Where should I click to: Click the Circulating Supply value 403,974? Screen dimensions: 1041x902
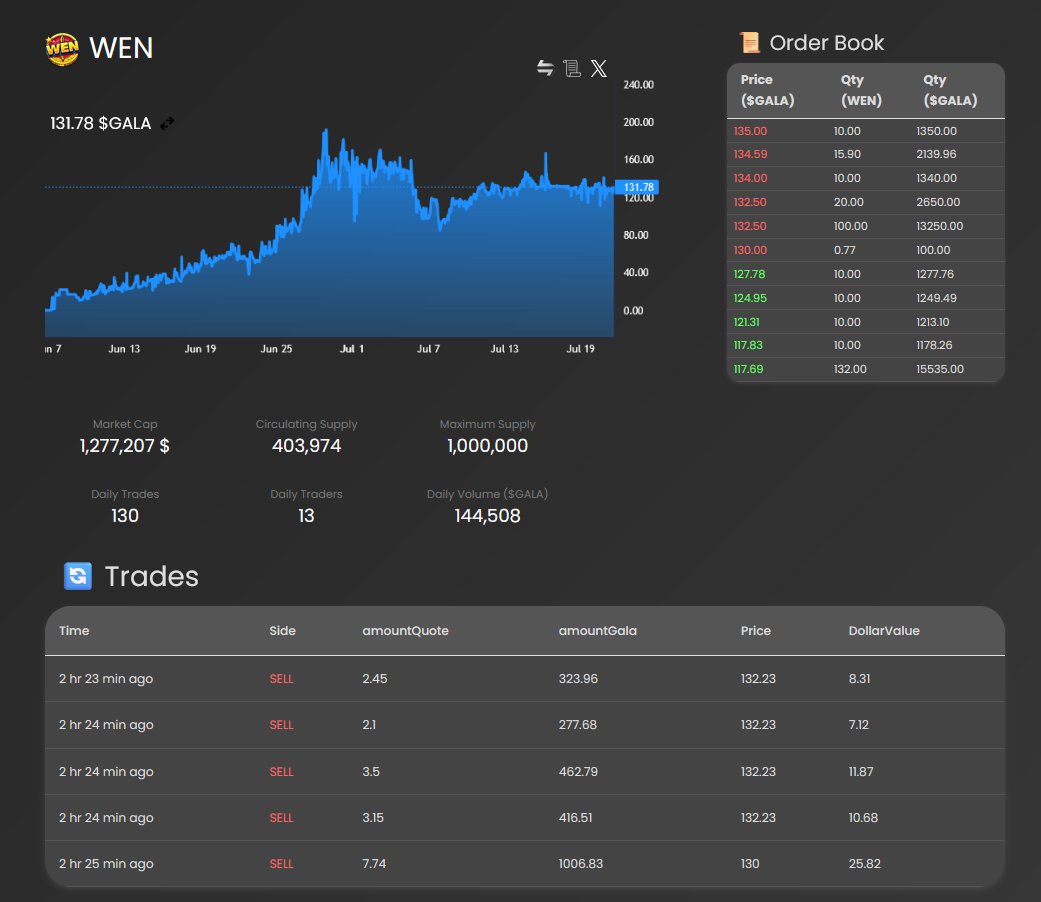pos(306,445)
